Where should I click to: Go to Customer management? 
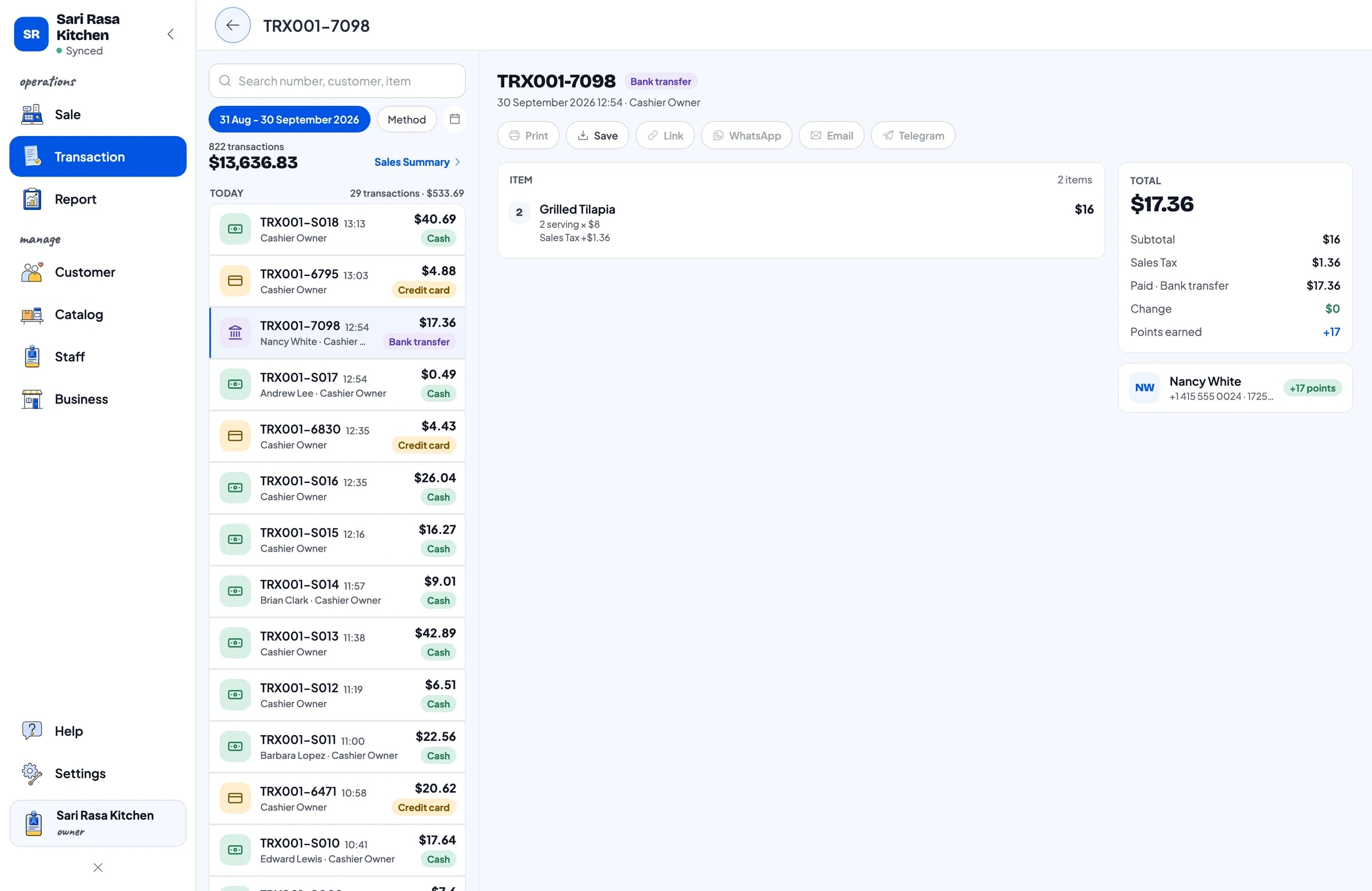click(98, 272)
